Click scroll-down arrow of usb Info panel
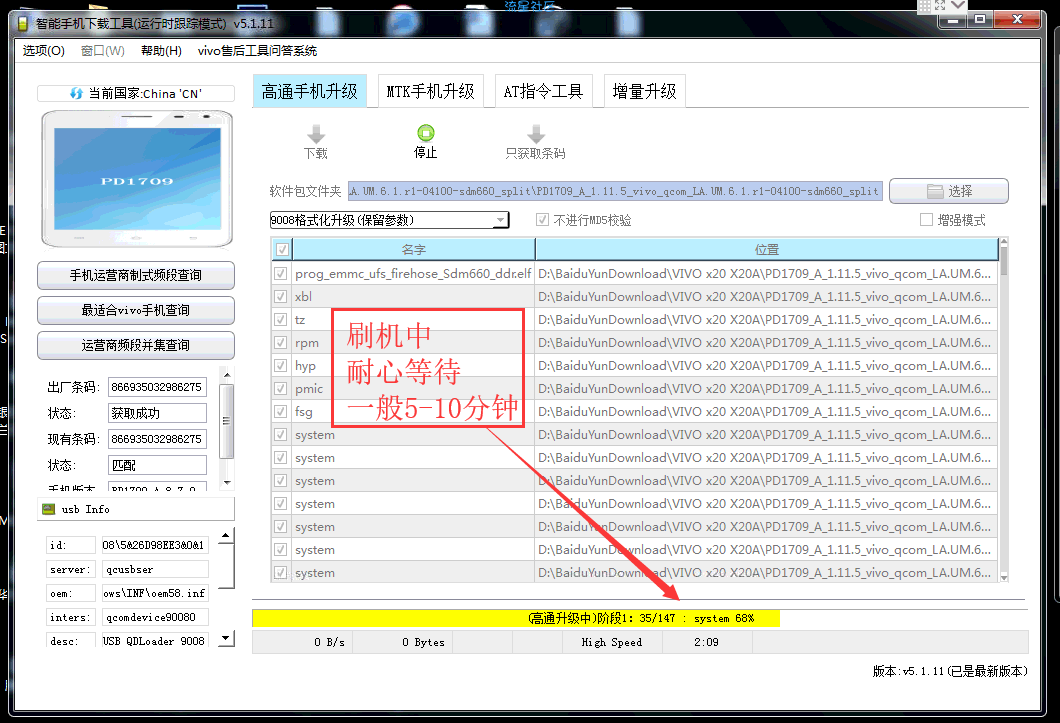This screenshot has width=1060, height=723. click(x=226, y=637)
